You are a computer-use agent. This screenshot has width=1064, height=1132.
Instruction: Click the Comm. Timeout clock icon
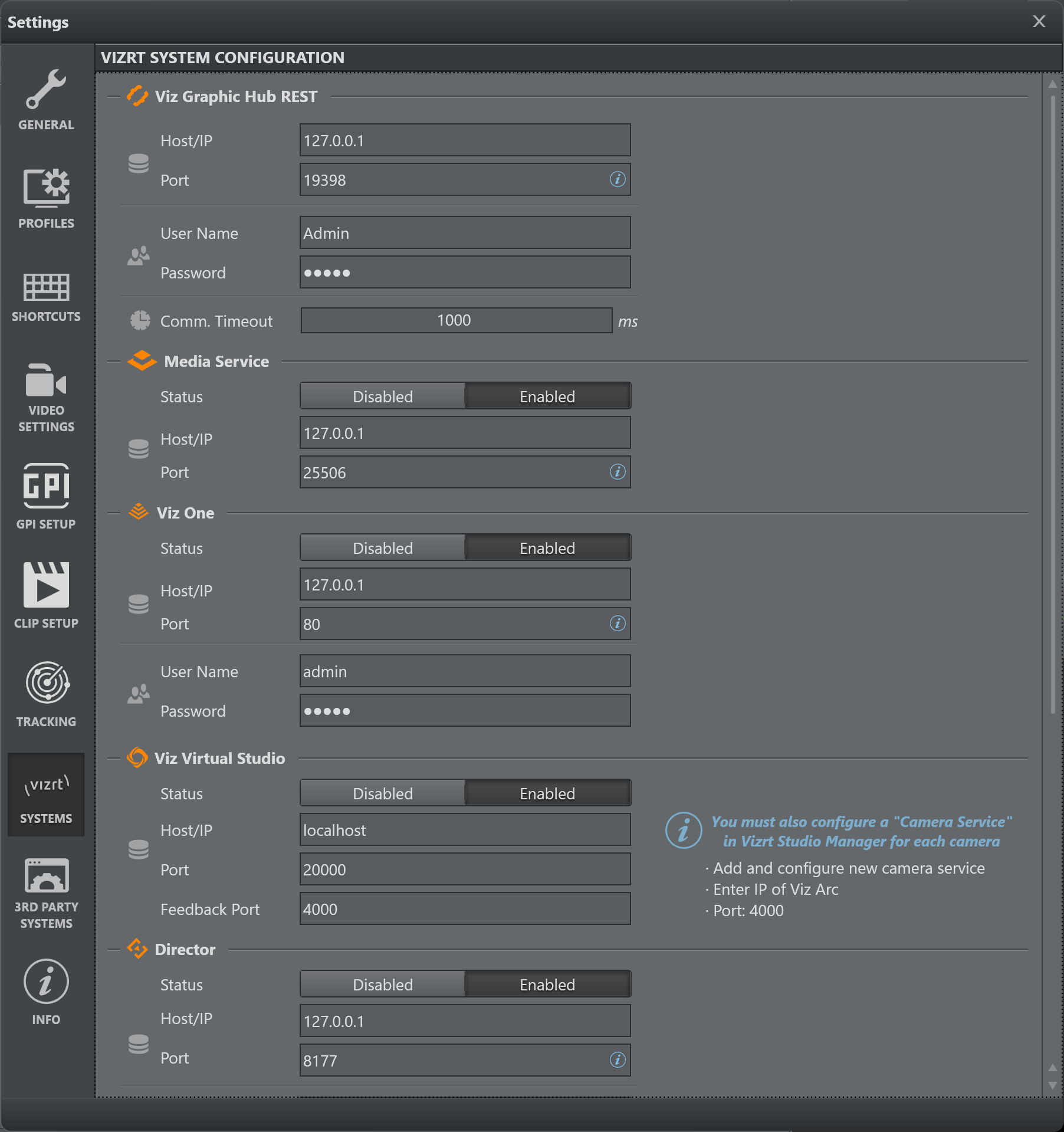[140, 320]
